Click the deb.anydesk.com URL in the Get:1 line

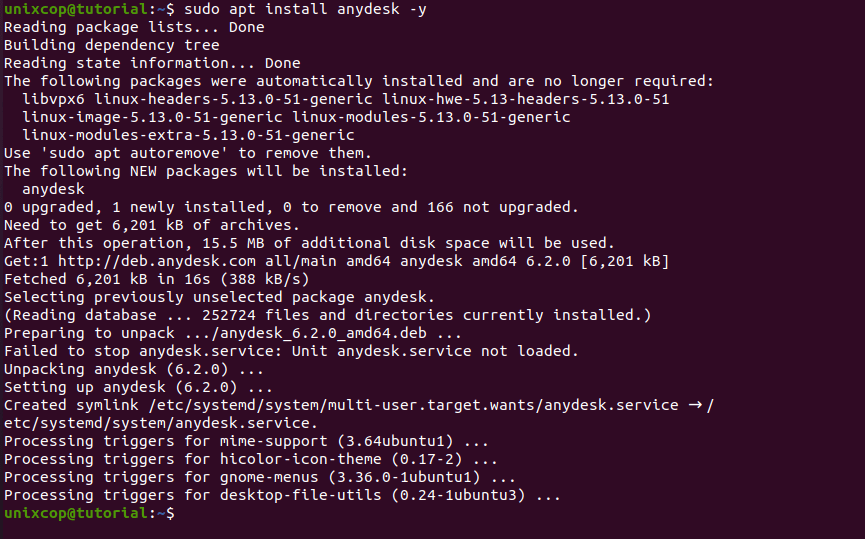[157, 261]
